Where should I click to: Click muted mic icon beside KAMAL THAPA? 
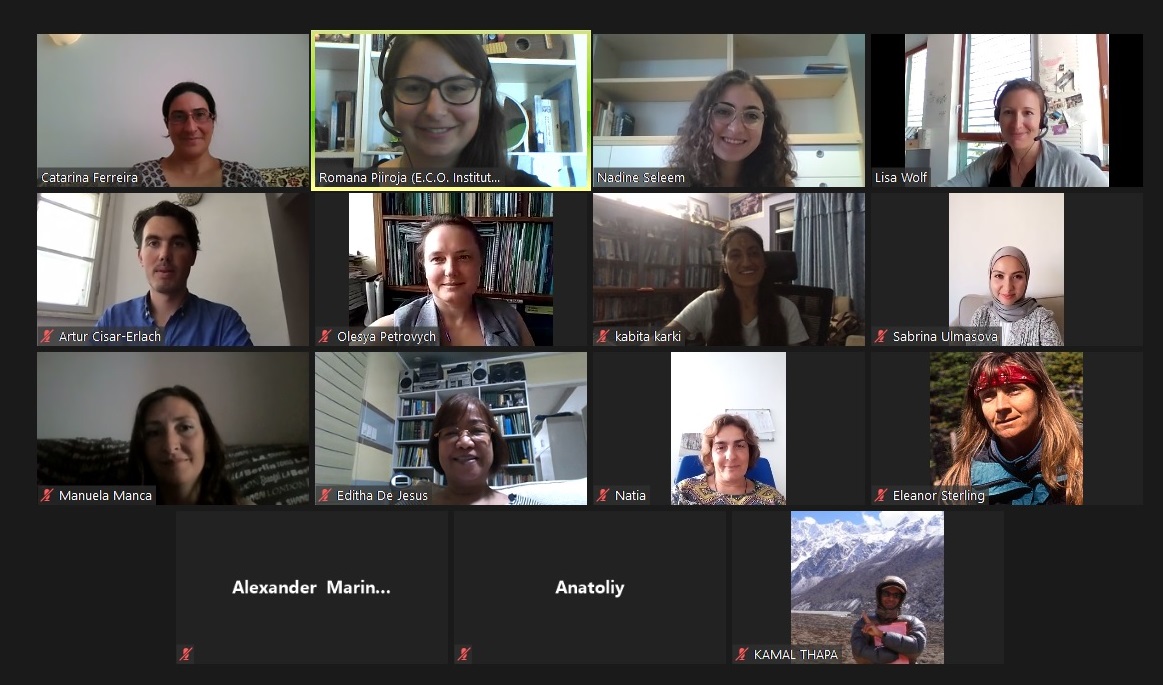tap(742, 655)
